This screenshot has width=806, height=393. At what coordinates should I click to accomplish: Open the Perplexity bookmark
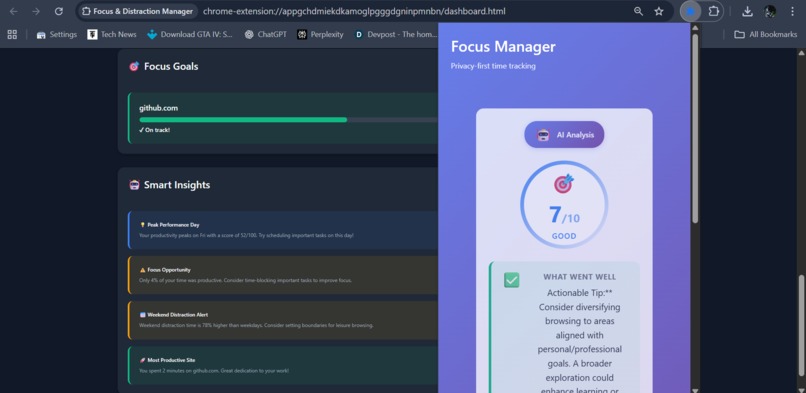pos(320,34)
